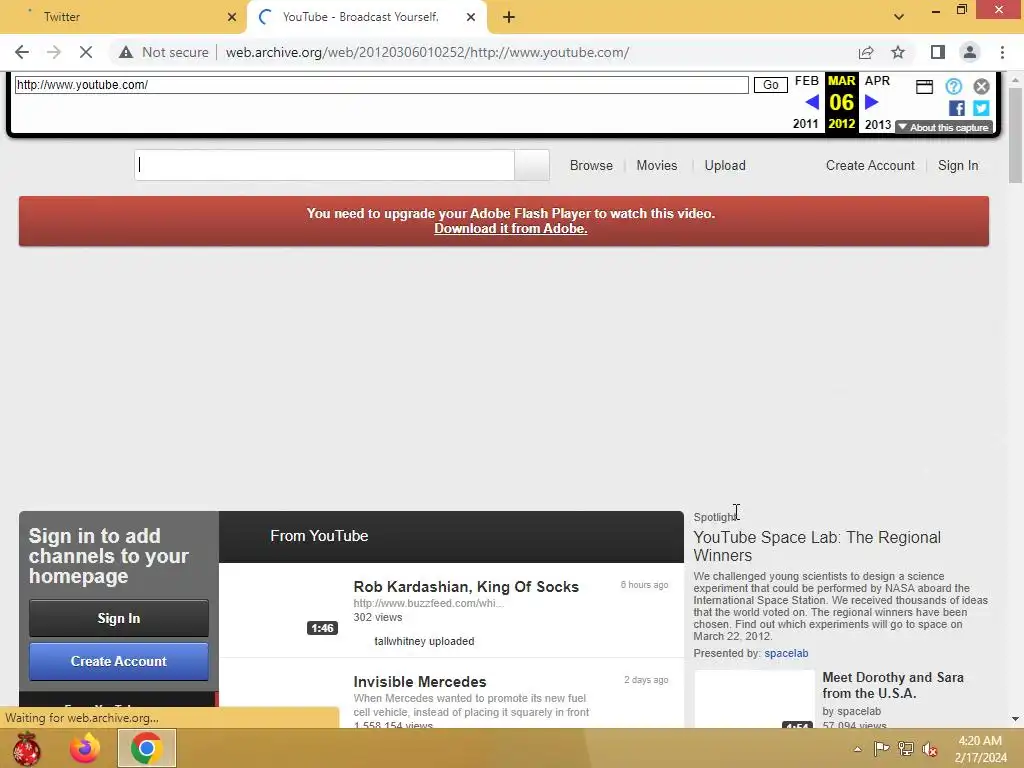This screenshot has height=768, width=1024.
Task: Share capture on Twitter
Action: tap(981, 108)
